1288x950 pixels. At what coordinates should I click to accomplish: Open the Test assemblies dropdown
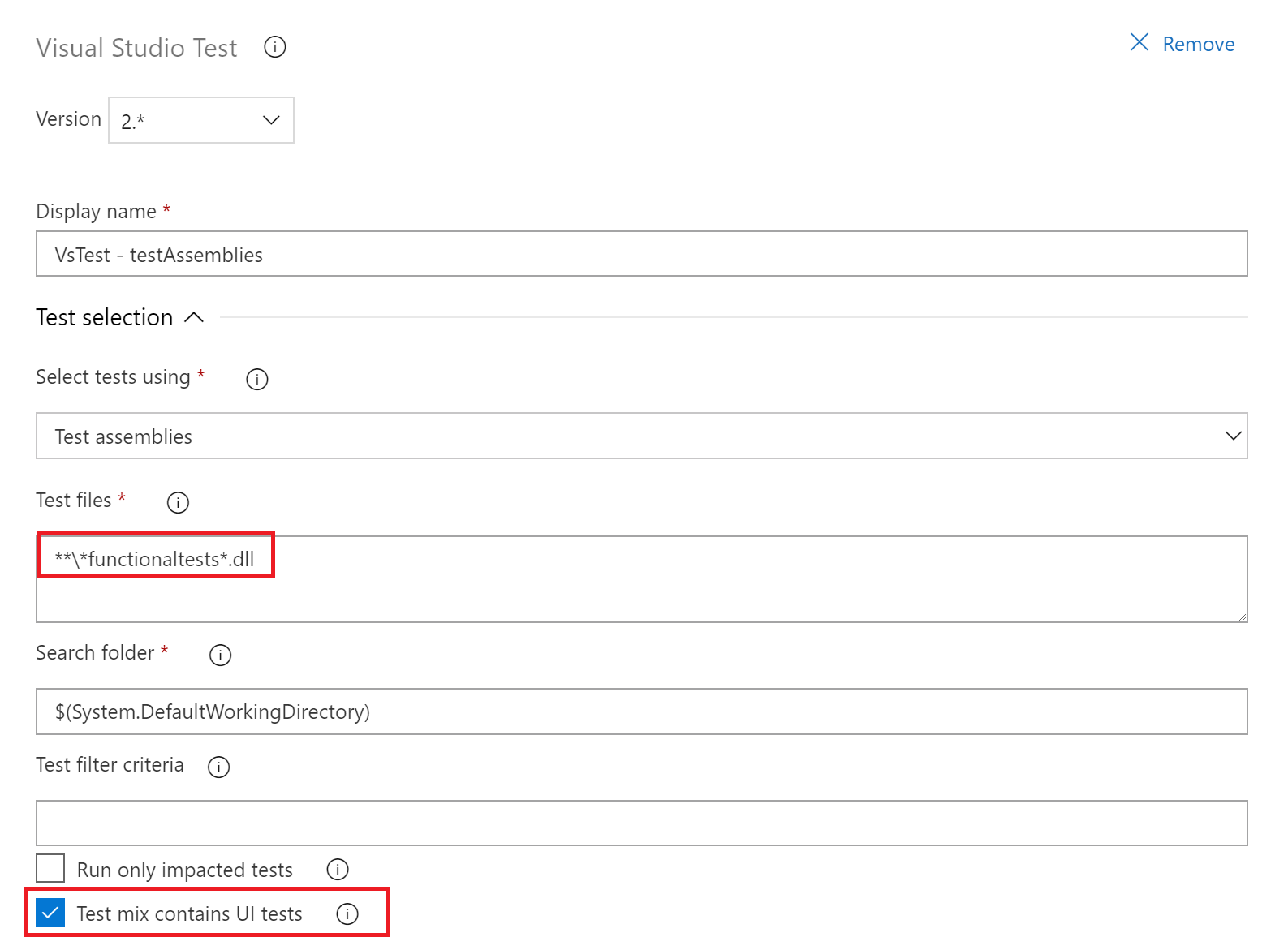(641, 436)
